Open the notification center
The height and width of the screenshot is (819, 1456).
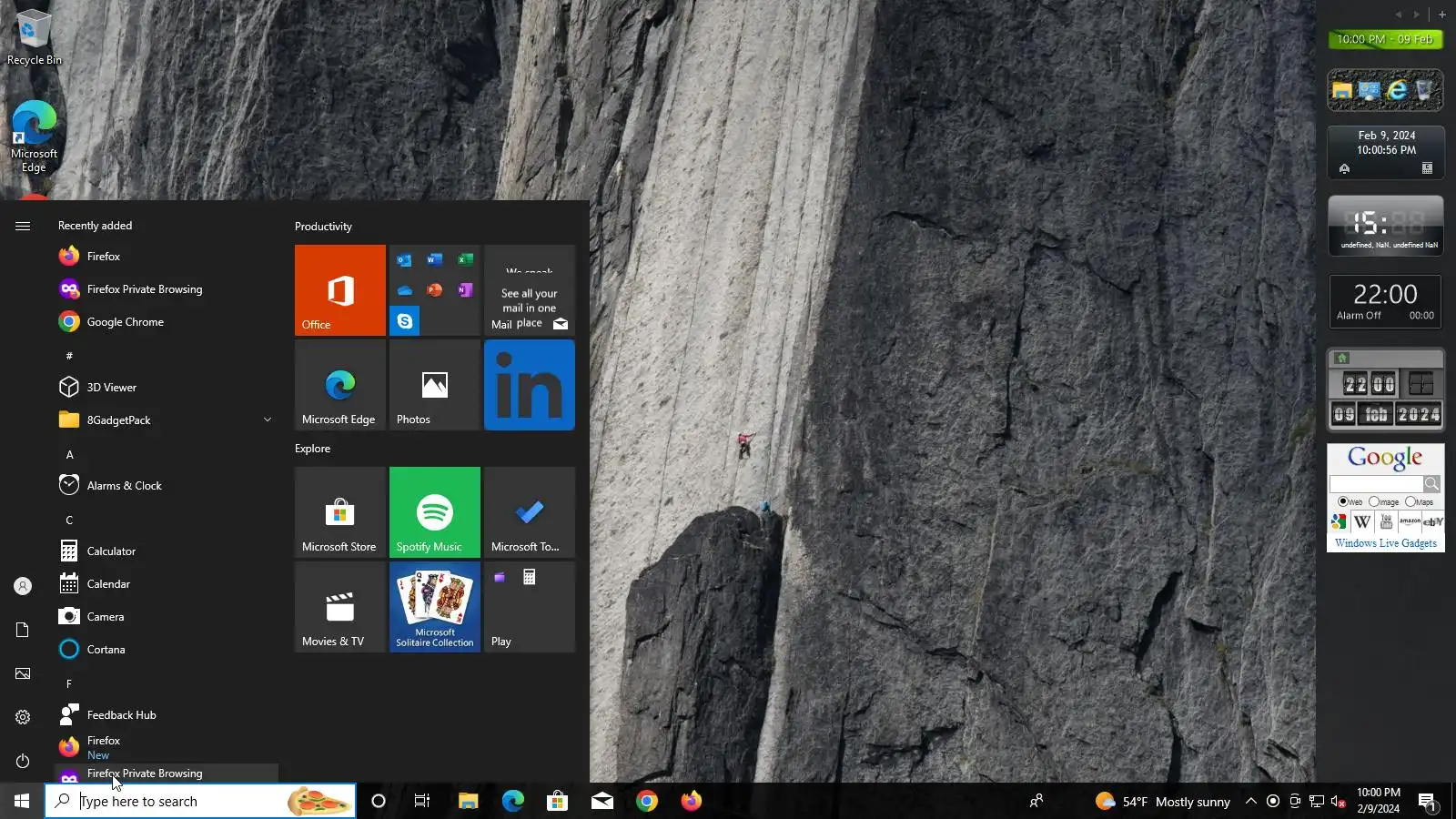pyautogui.click(x=1428, y=801)
